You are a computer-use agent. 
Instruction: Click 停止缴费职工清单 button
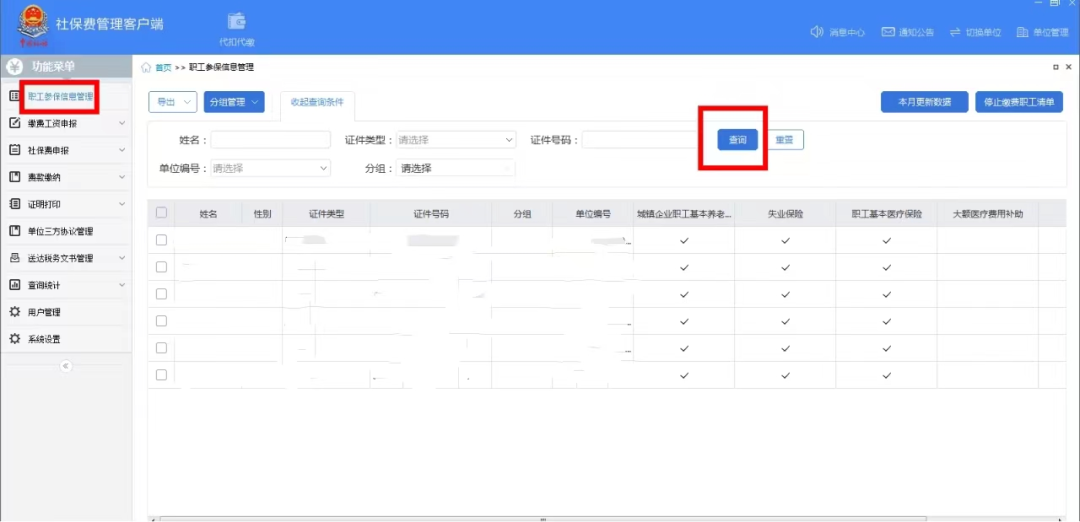[1019, 102]
